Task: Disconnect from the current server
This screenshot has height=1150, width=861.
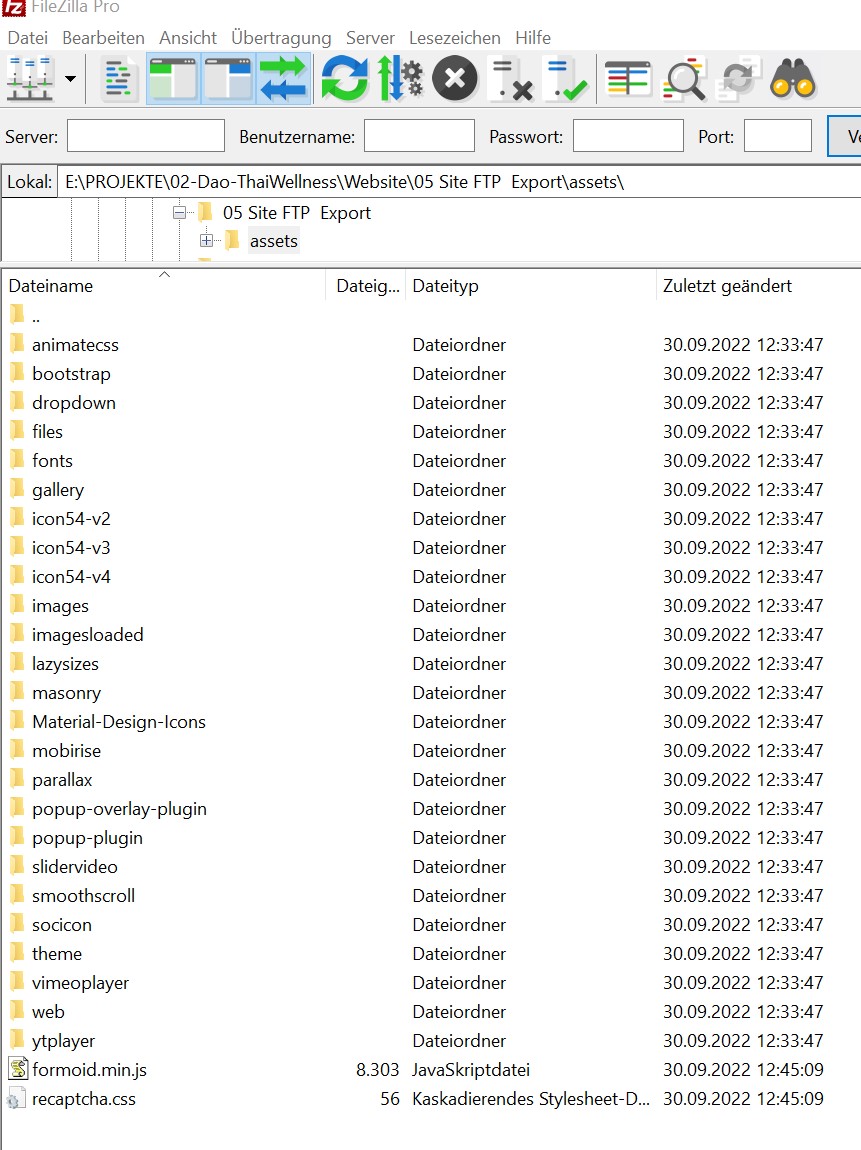Action: click(x=512, y=79)
